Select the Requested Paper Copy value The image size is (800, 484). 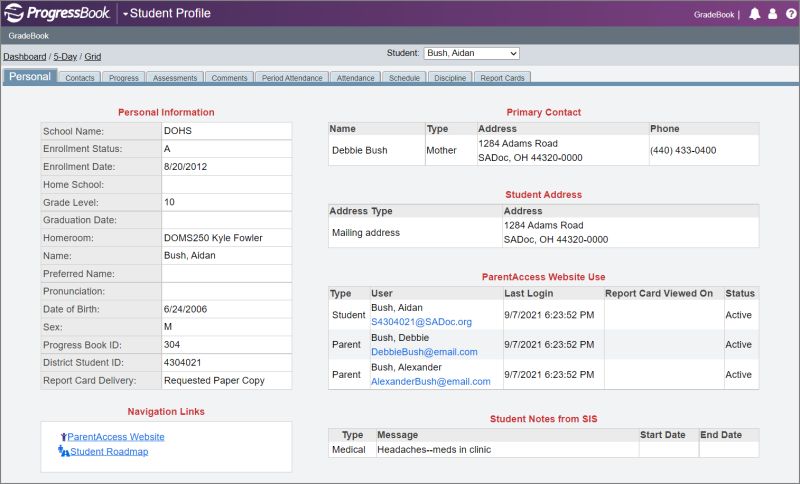click(214, 380)
